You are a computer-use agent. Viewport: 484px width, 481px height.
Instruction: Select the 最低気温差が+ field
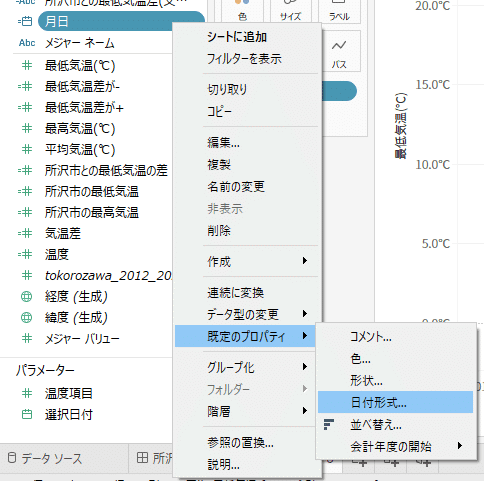[84, 107]
